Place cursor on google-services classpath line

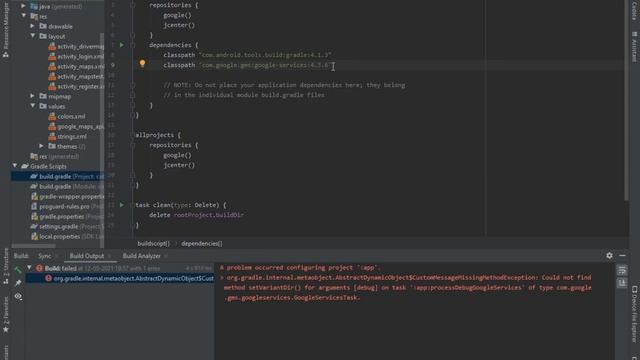coord(247,65)
